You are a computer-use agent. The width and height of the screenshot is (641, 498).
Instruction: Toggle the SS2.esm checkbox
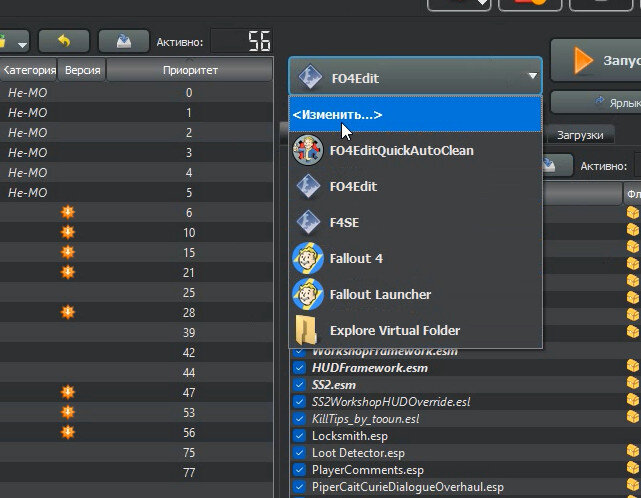[x=299, y=385]
